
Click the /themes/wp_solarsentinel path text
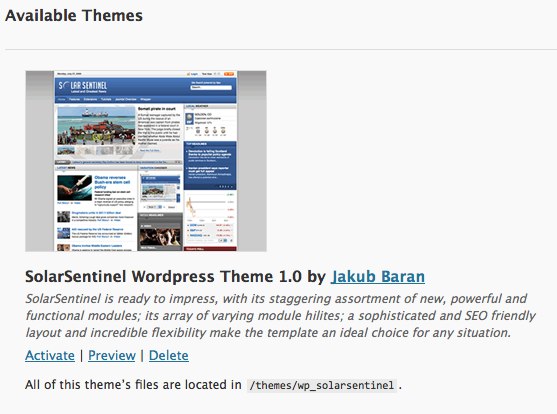tap(321, 385)
